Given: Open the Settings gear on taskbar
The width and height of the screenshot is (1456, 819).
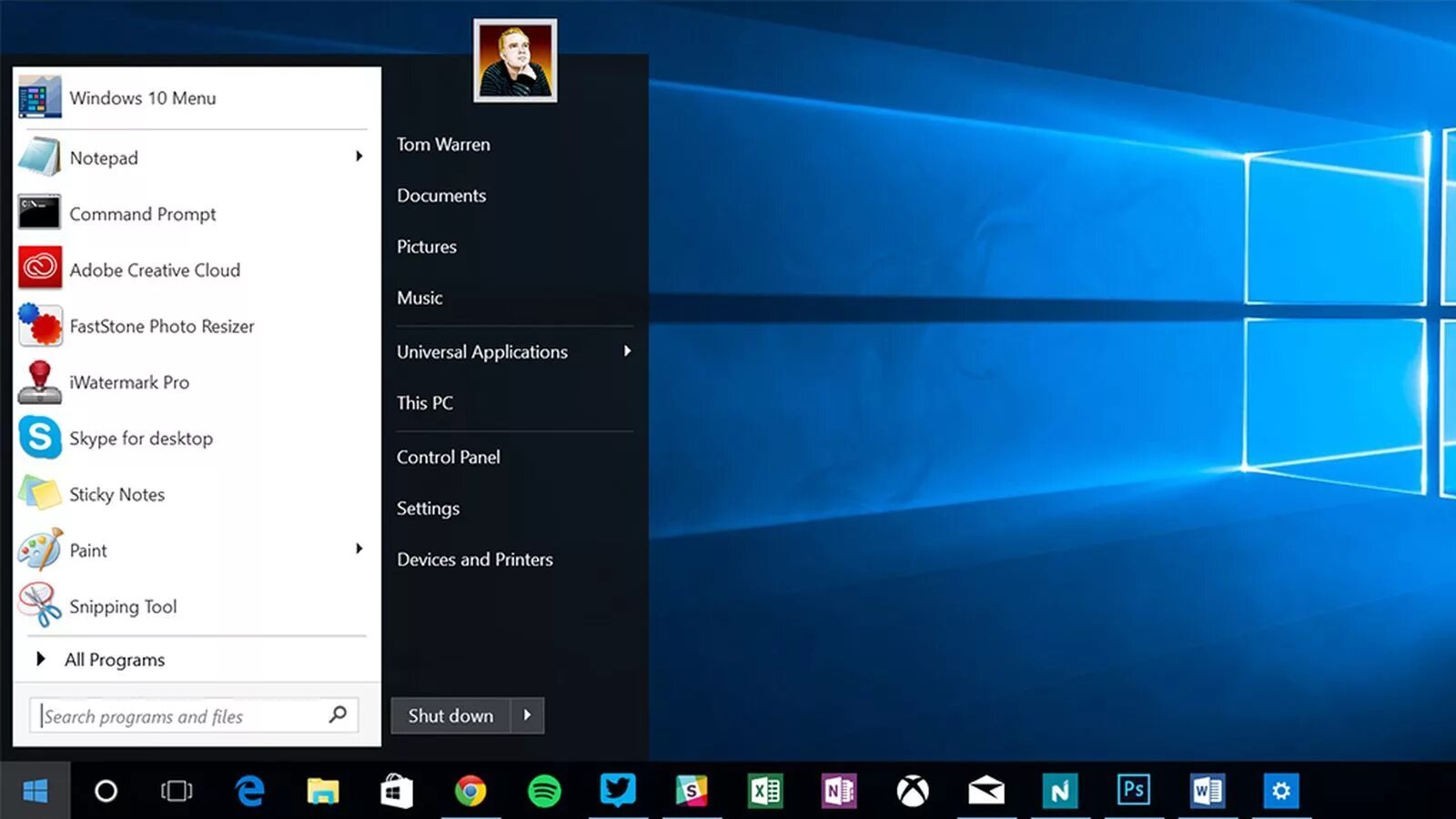Looking at the screenshot, I should click(x=1281, y=791).
